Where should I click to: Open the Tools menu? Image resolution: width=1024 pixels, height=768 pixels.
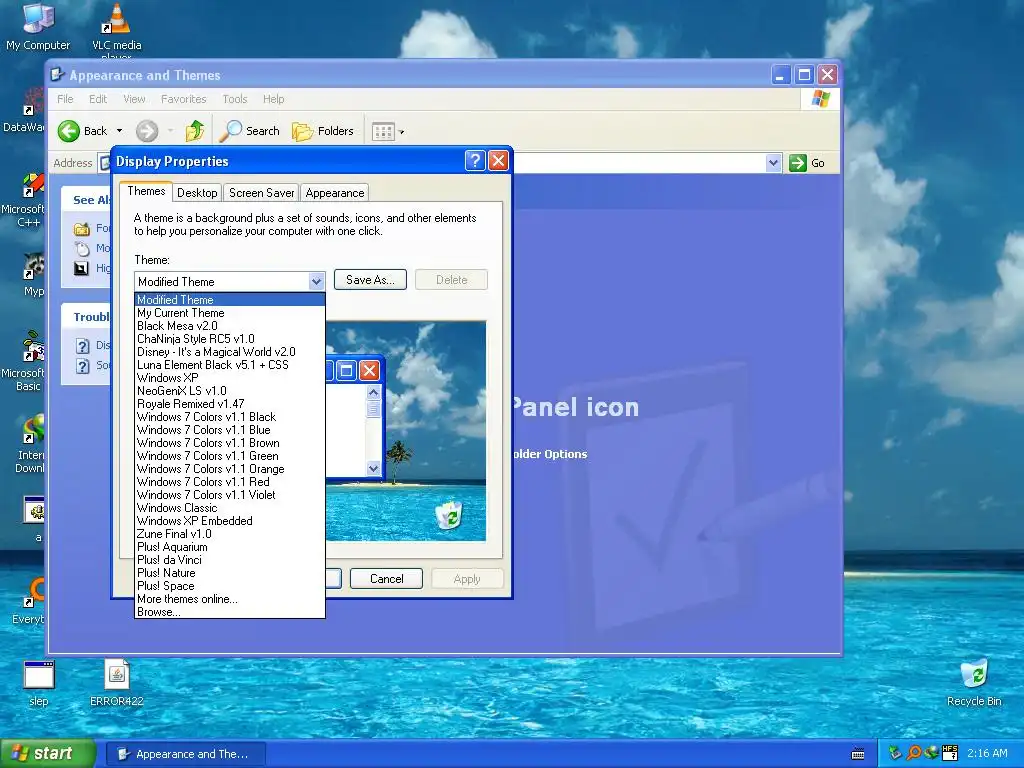tap(234, 99)
